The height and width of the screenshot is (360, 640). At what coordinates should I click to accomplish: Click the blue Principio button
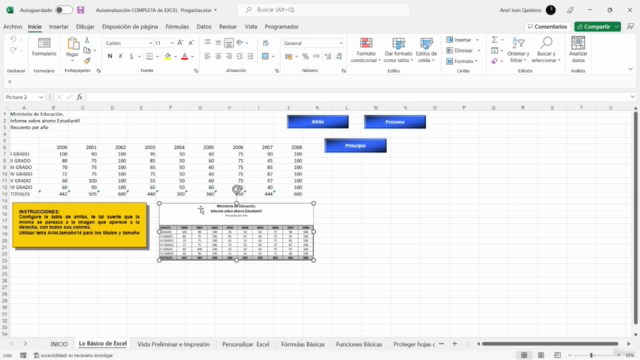[x=355, y=145]
